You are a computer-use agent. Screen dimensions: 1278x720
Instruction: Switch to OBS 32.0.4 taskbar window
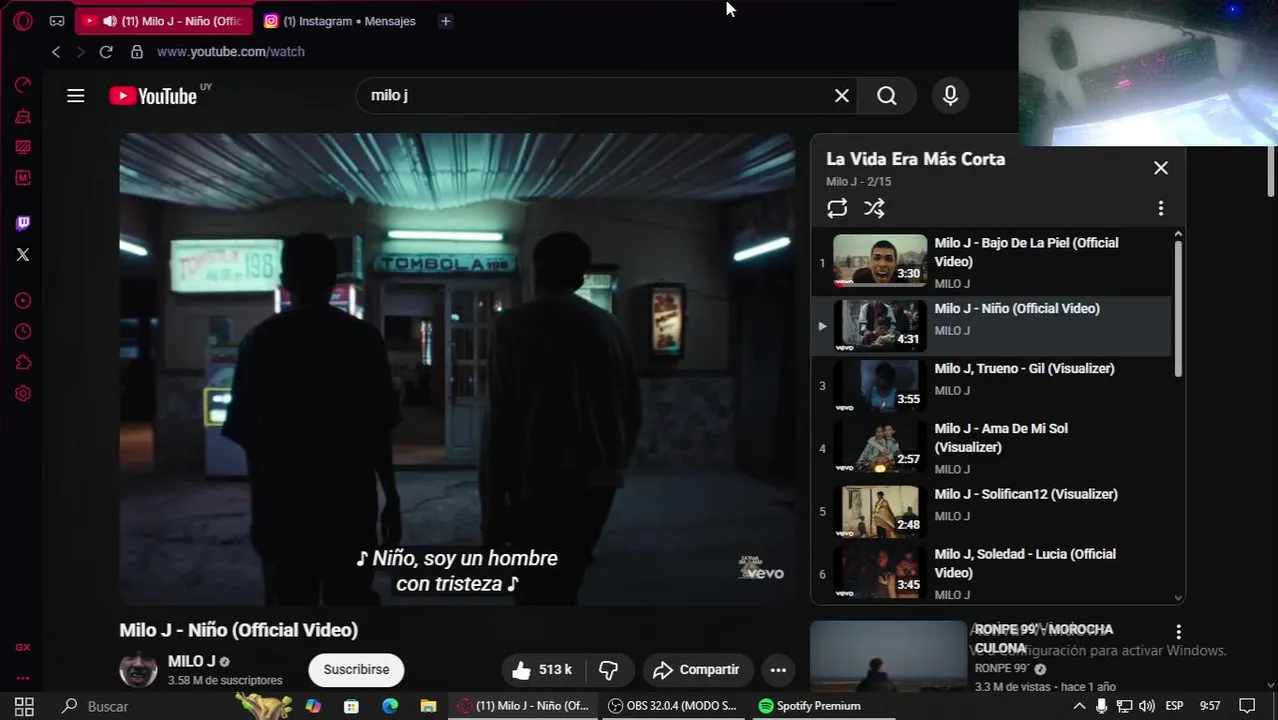[x=672, y=706]
